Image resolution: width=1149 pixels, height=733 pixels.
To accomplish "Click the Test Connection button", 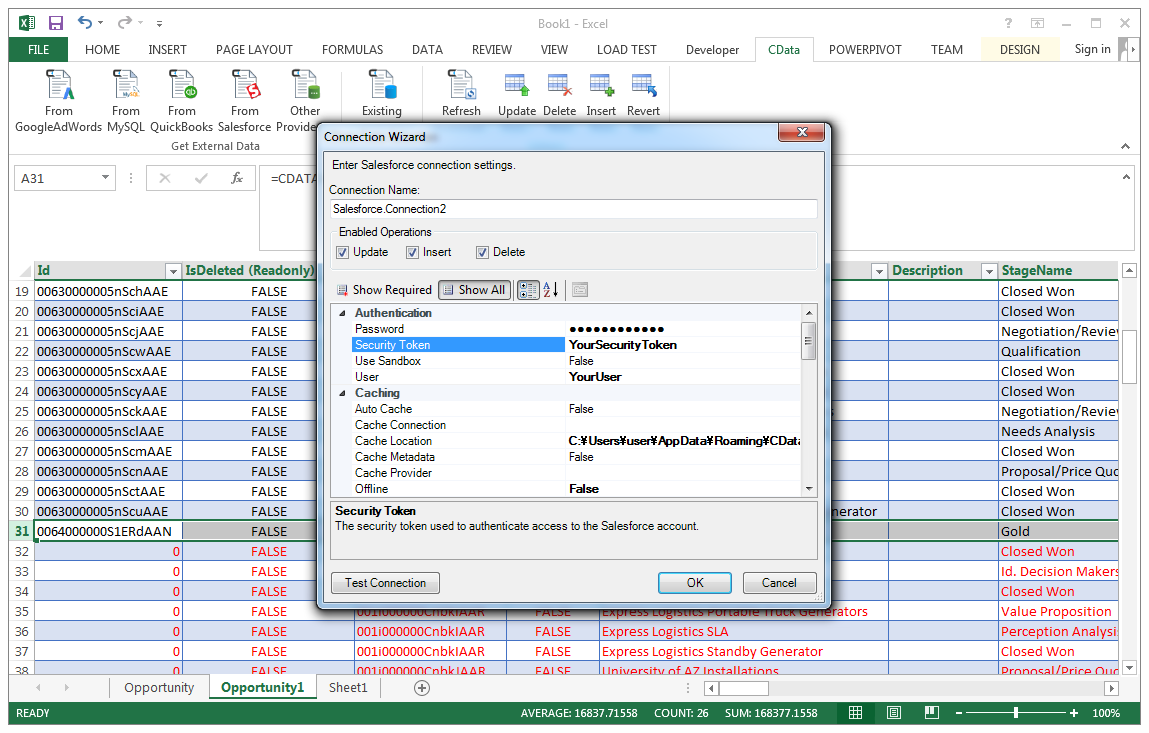I will [x=385, y=583].
